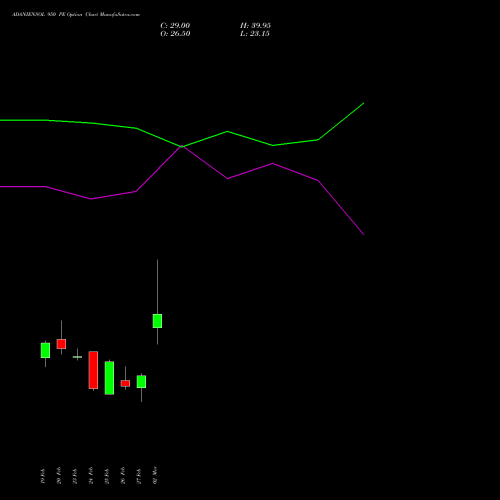Screen dimensions: 500x500
Task: Select the large red candle above 24 Feb
Action: (x=93, y=370)
